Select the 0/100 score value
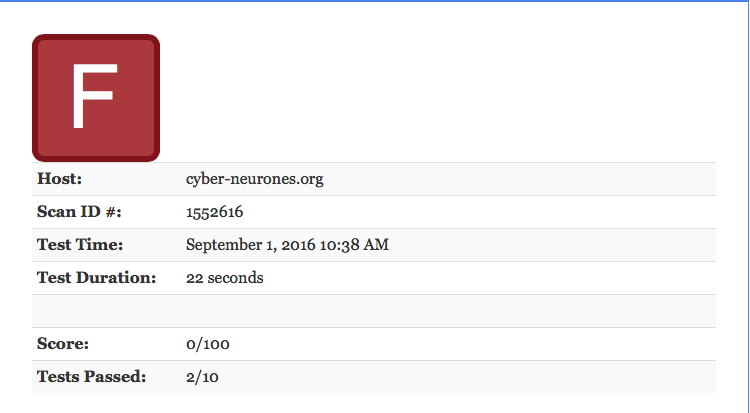 pyautogui.click(x=208, y=344)
